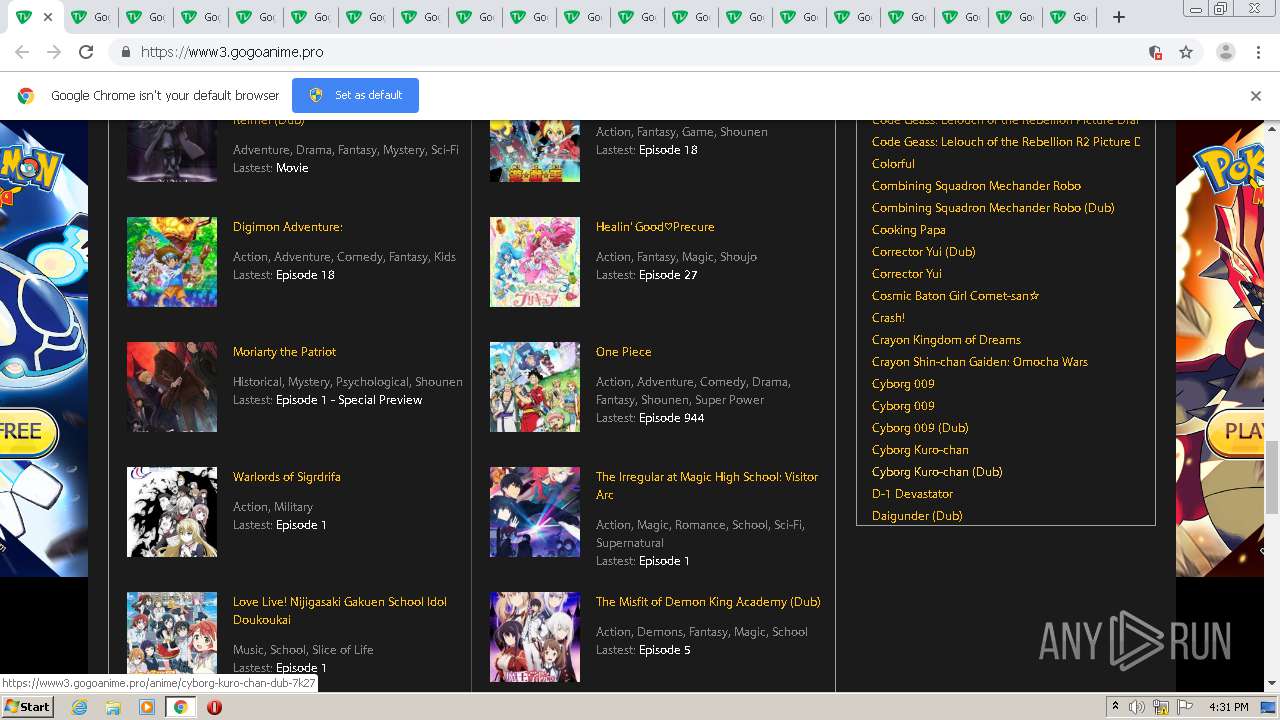
Task: Select Cyborg Kuro-chan (Dub) entry
Action: click(937, 472)
